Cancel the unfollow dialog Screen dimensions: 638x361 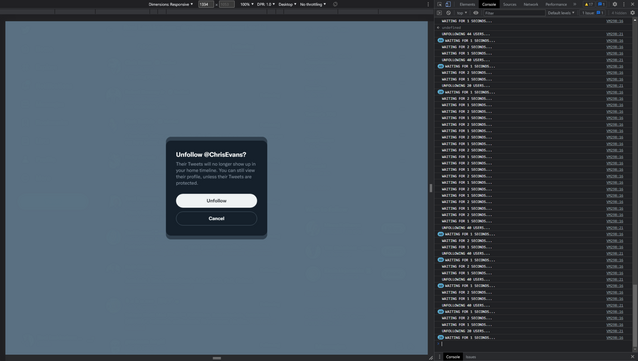pyautogui.click(x=216, y=219)
